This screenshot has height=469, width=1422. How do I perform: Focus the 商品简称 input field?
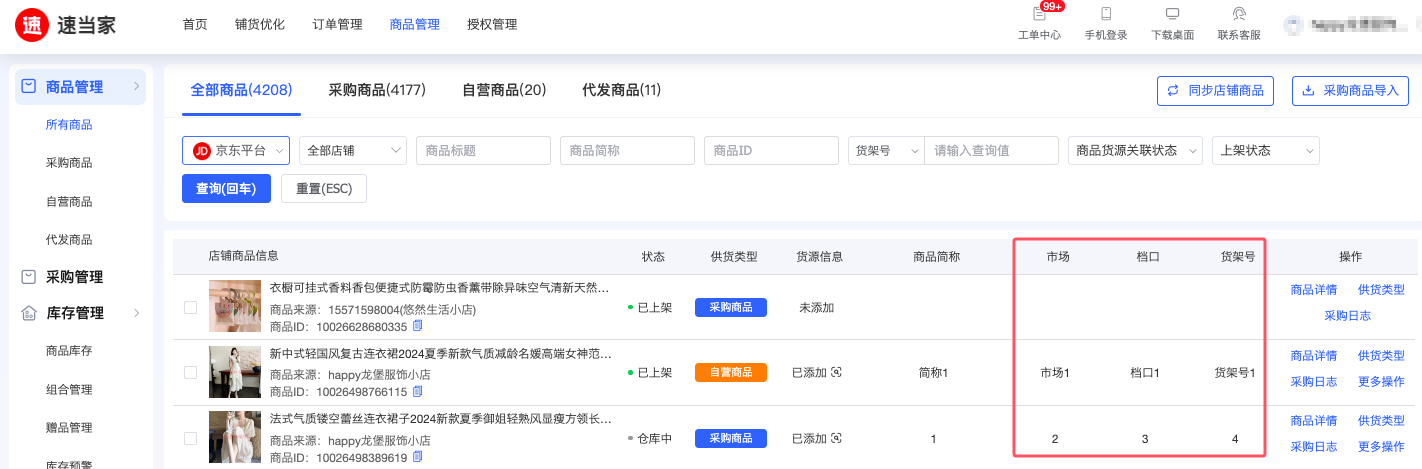[627, 151]
